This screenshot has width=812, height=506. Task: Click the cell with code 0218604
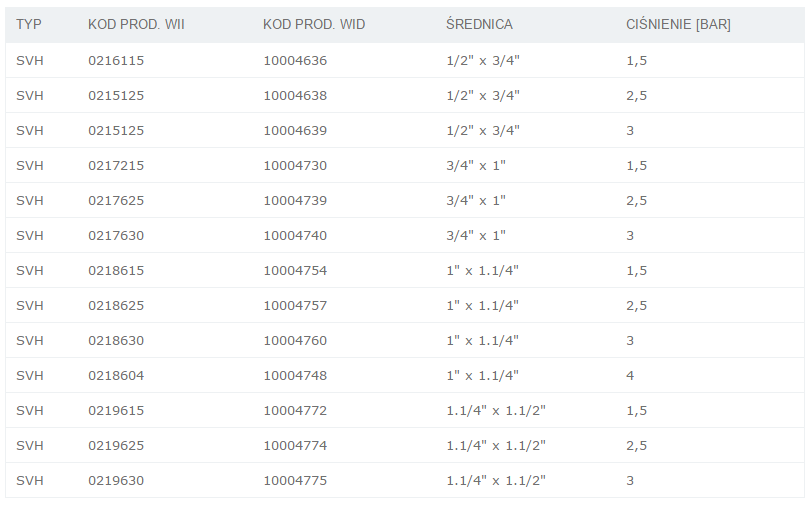116,375
